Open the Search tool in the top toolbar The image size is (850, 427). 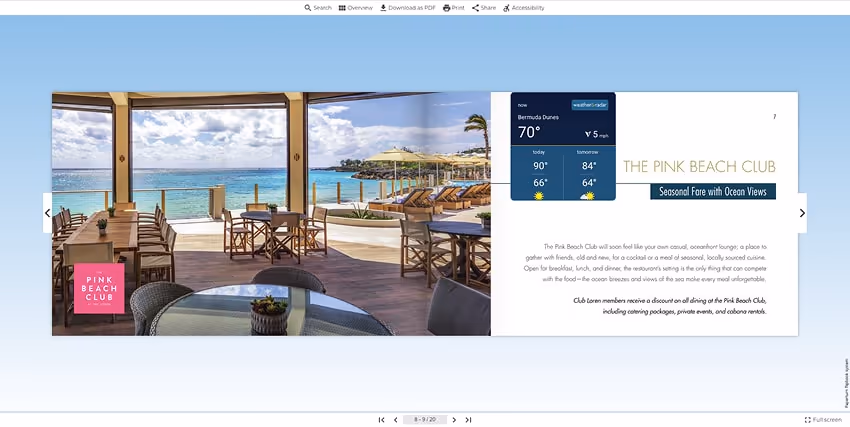318,8
